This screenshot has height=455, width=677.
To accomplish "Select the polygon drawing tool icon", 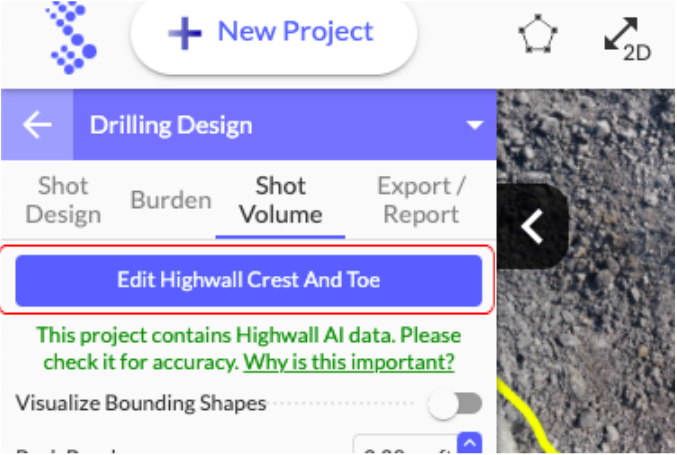I will [538, 34].
